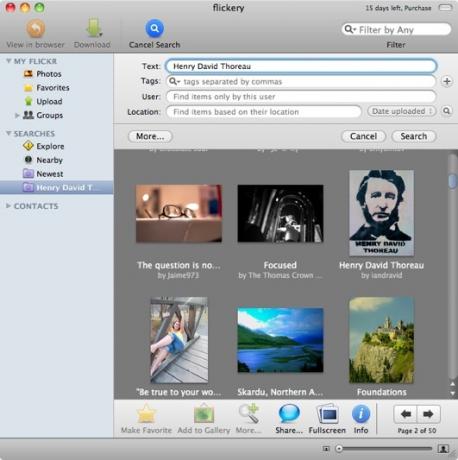Click the Fullscreen icon

tap(327, 414)
